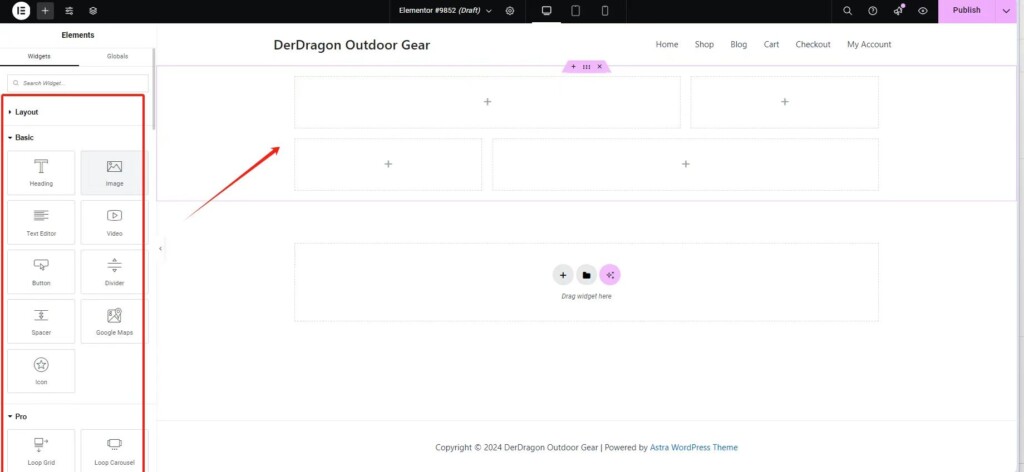Open the help question mark icon
The image size is (1024, 472).
tap(872, 11)
